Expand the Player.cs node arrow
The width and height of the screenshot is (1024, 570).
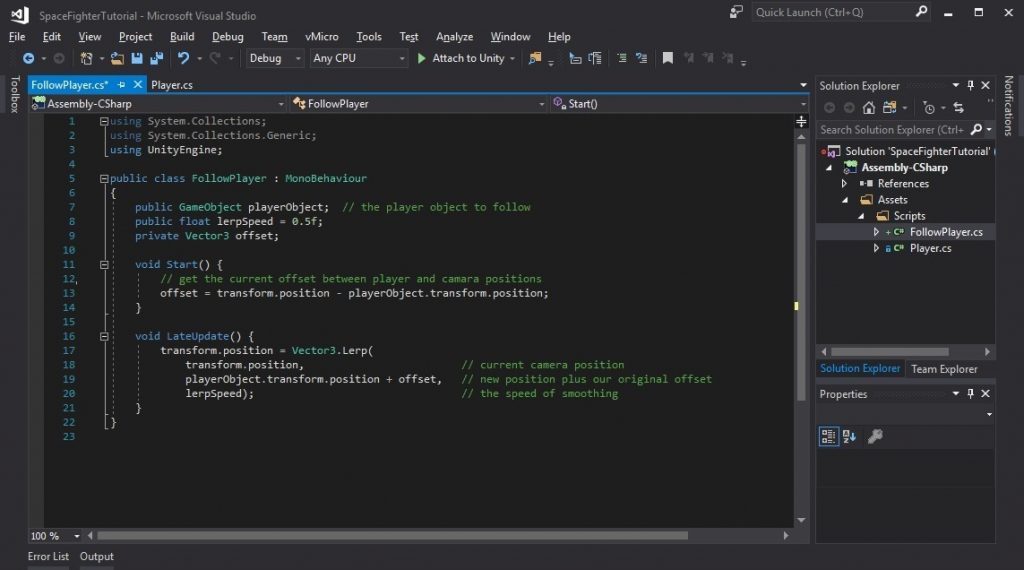pyautogui.click(x=876, y=248)
